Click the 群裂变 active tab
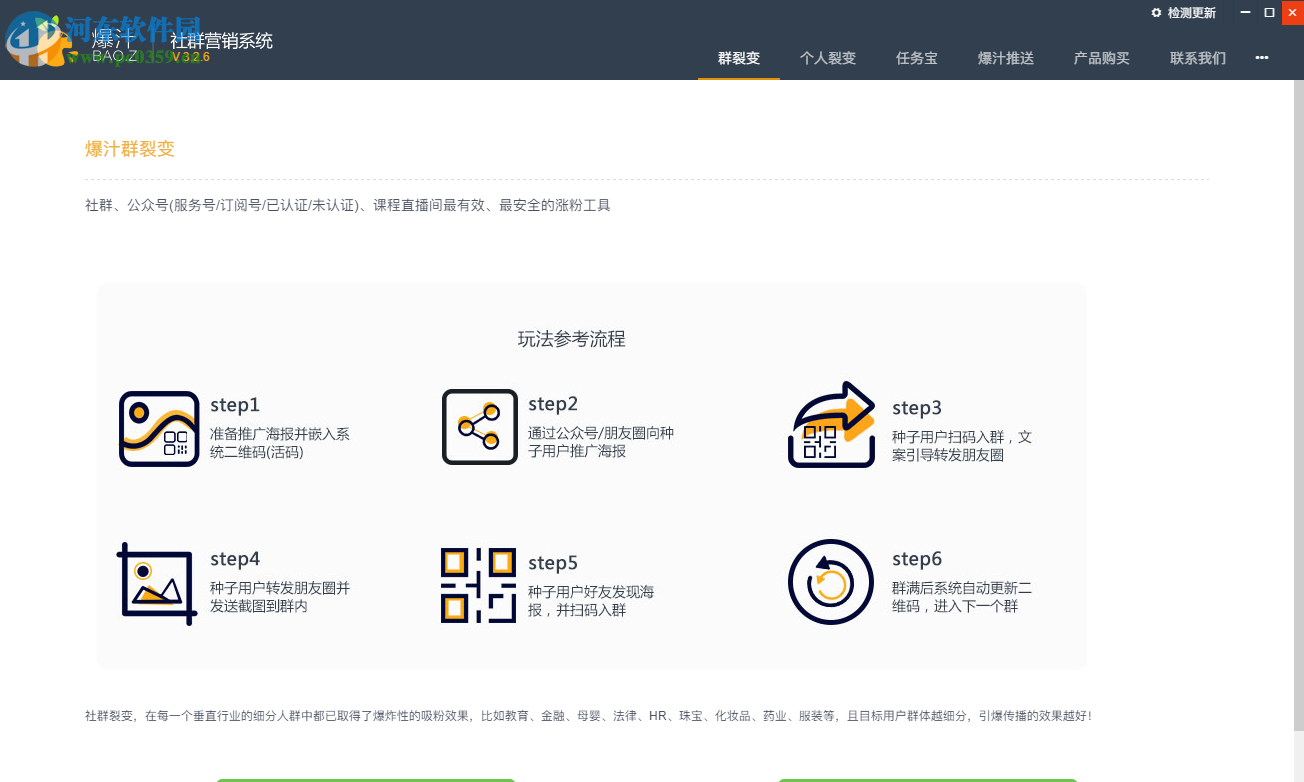This screenshot has width=1304, height=782. point(738,58)
